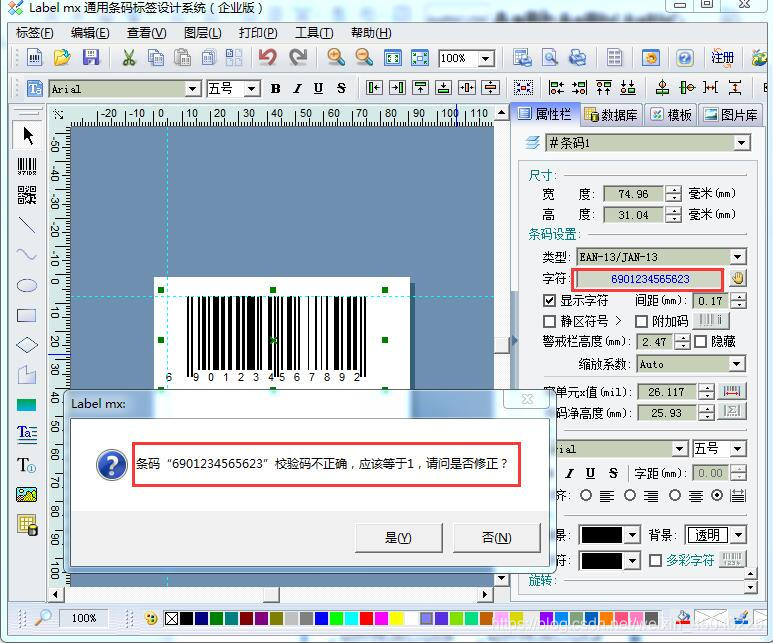Pick the red swatch in color palette
The height and width of the screenshot is (643, 773).
[x=366, y=618]
